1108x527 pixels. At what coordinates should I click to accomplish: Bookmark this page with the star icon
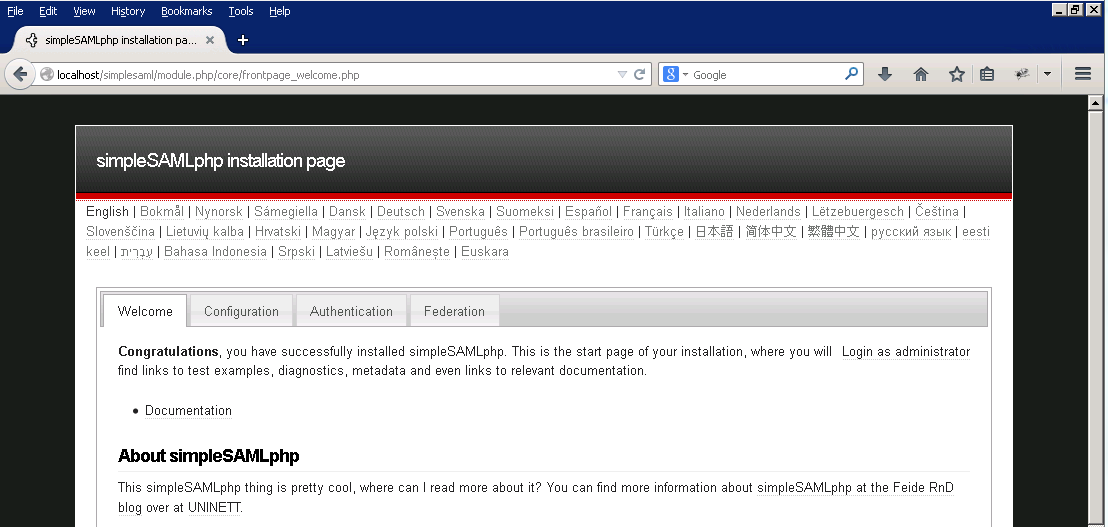(x=956, y=74)
